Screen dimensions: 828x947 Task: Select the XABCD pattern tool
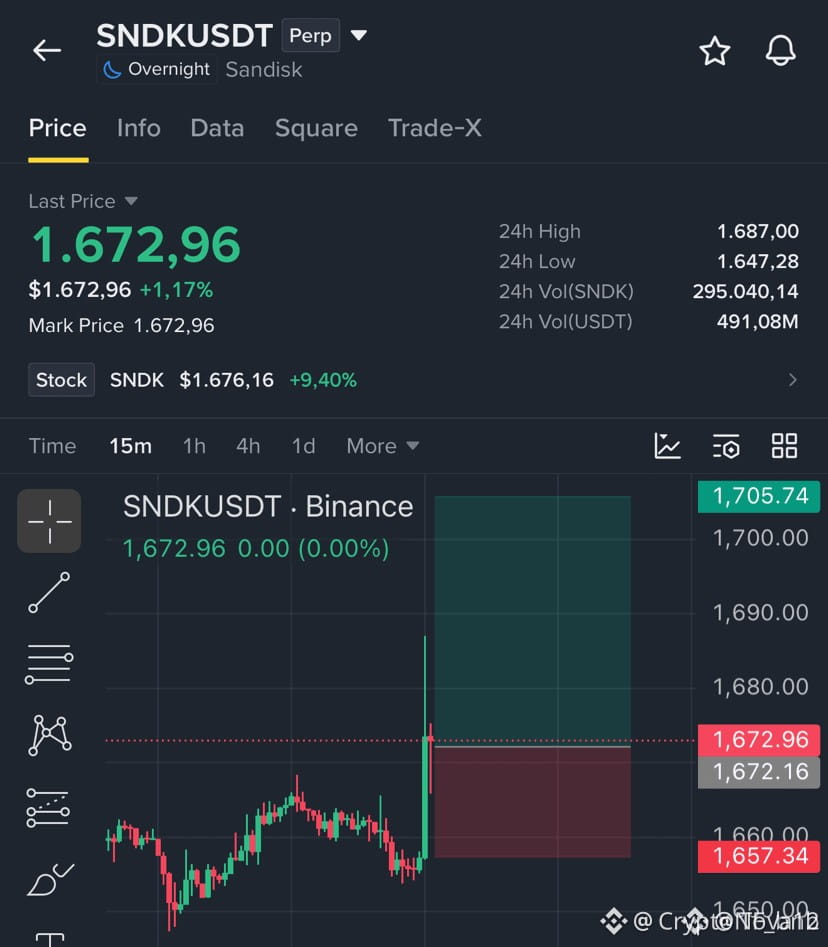coord(50,735)
